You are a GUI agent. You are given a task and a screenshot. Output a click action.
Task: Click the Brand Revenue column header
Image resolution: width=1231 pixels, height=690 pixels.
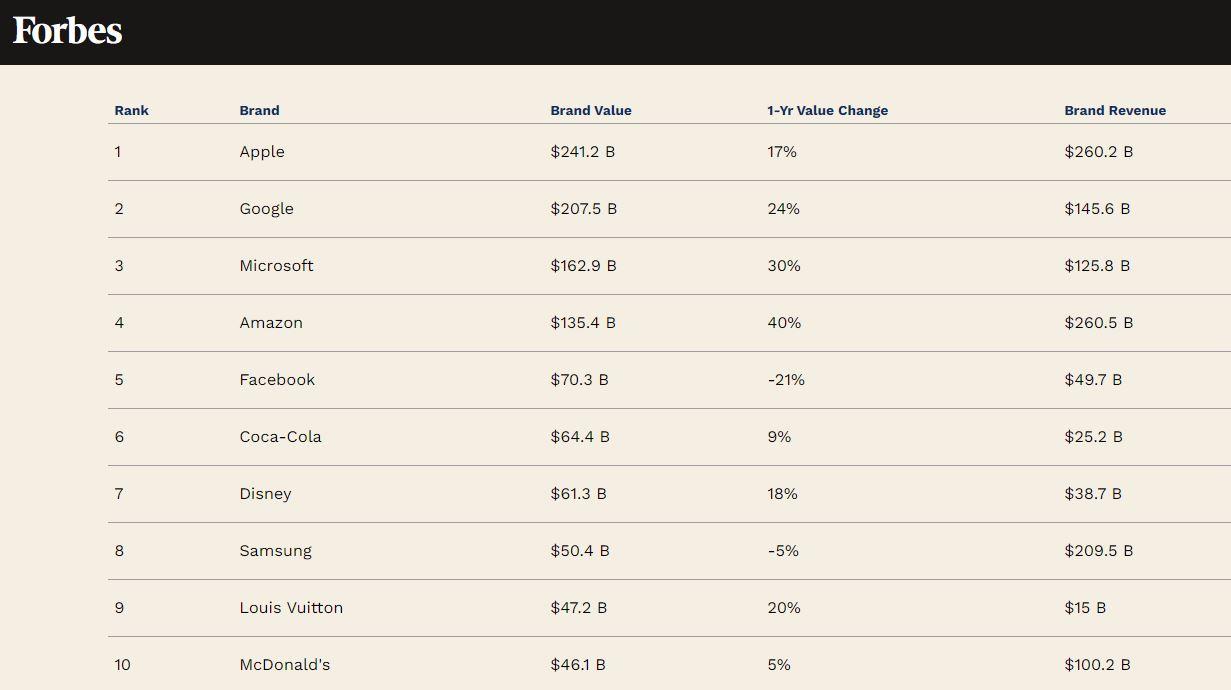pyautogui.click(x=1114, y=111)
